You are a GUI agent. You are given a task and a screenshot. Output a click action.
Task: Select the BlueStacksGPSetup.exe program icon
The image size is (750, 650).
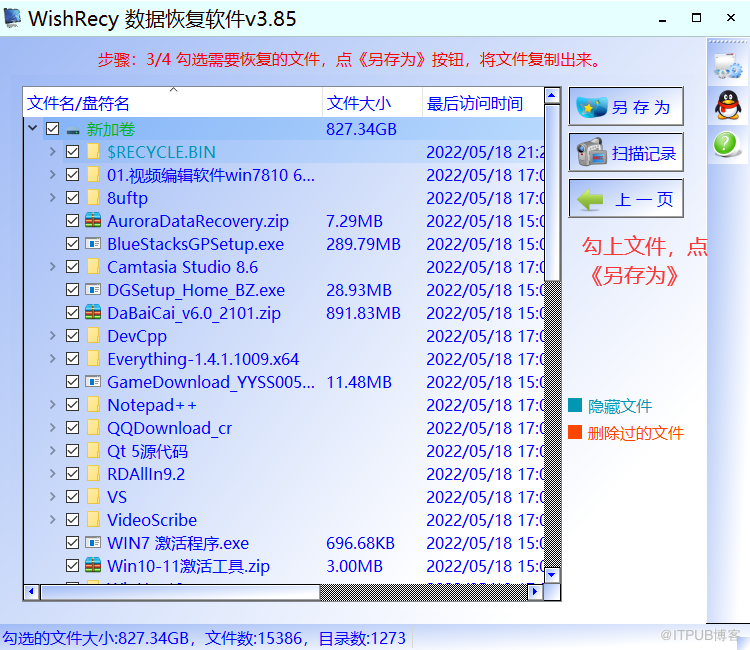[x=93, y=244]
